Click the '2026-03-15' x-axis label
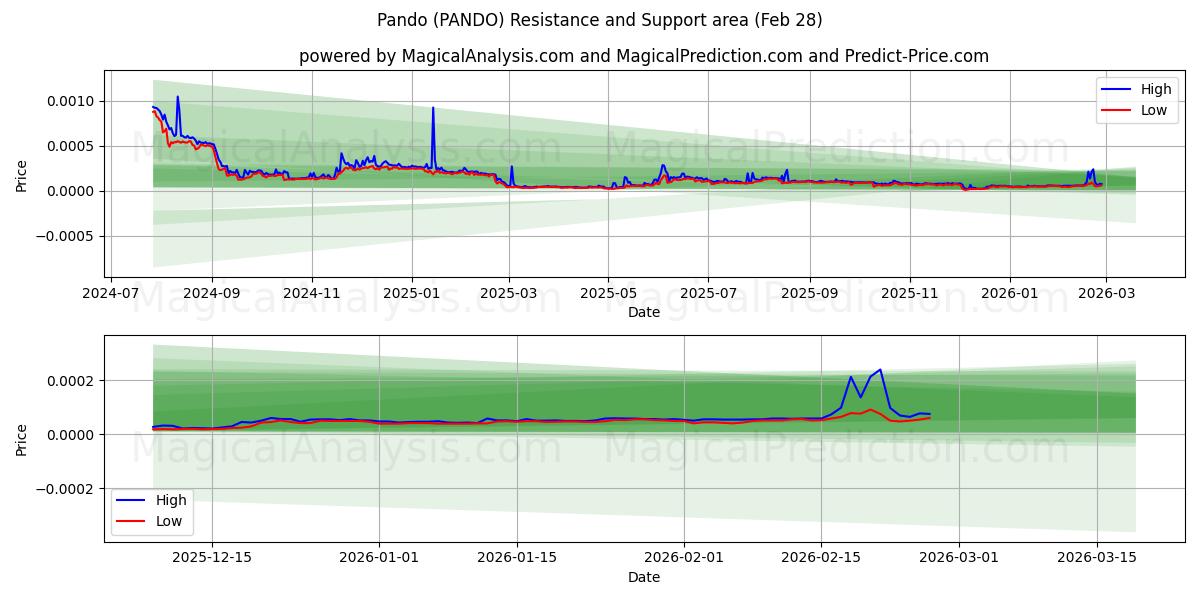The height and width of the screenshot is (600, 1200). point(1097,559)
